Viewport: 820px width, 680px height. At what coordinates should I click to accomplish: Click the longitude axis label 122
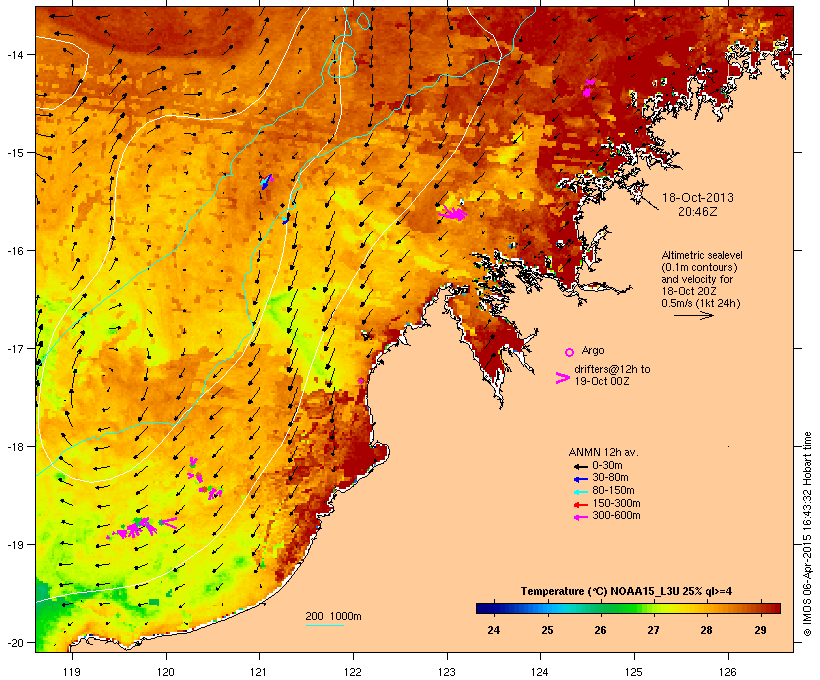point(353,672)
